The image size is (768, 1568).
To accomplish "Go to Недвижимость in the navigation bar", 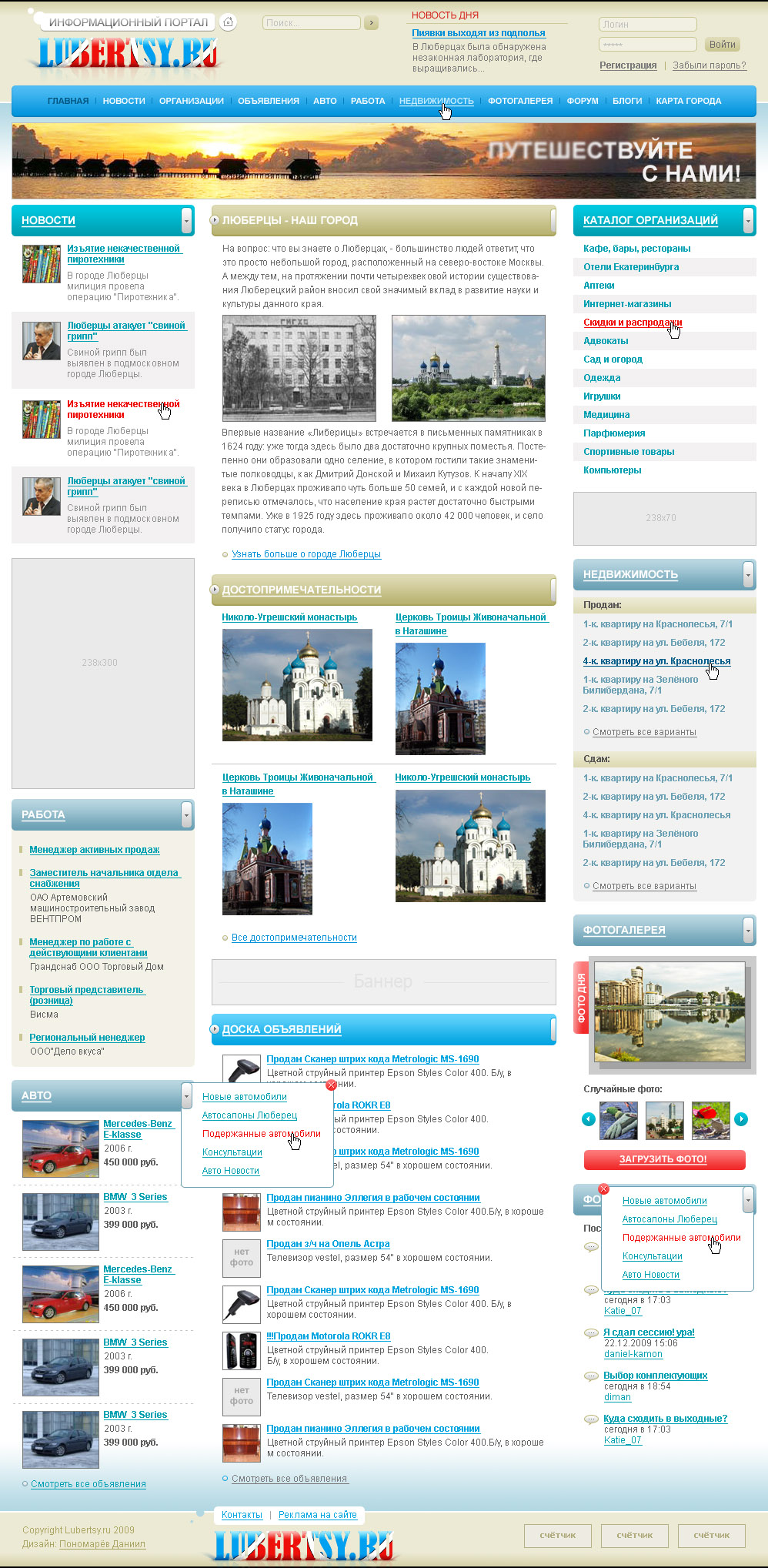I will 436,101.
